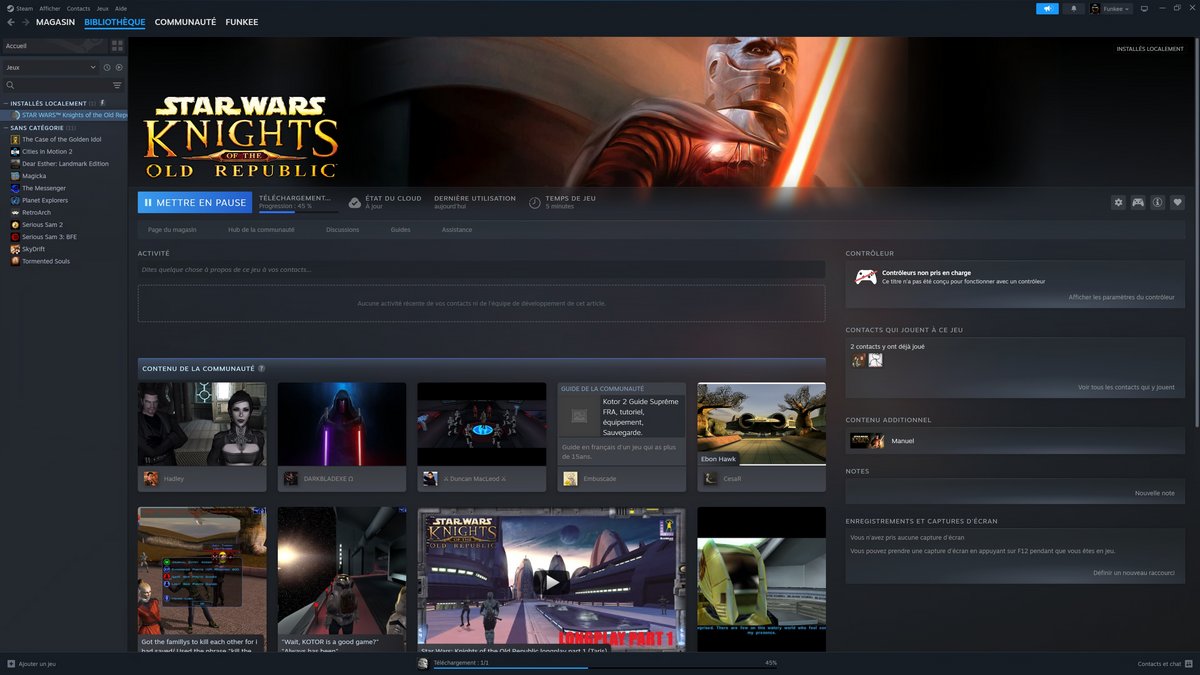Viewport: 1200px width, 675px height.
Task: Click the blue megaphone announcements icon
Action: [1047, 8]
